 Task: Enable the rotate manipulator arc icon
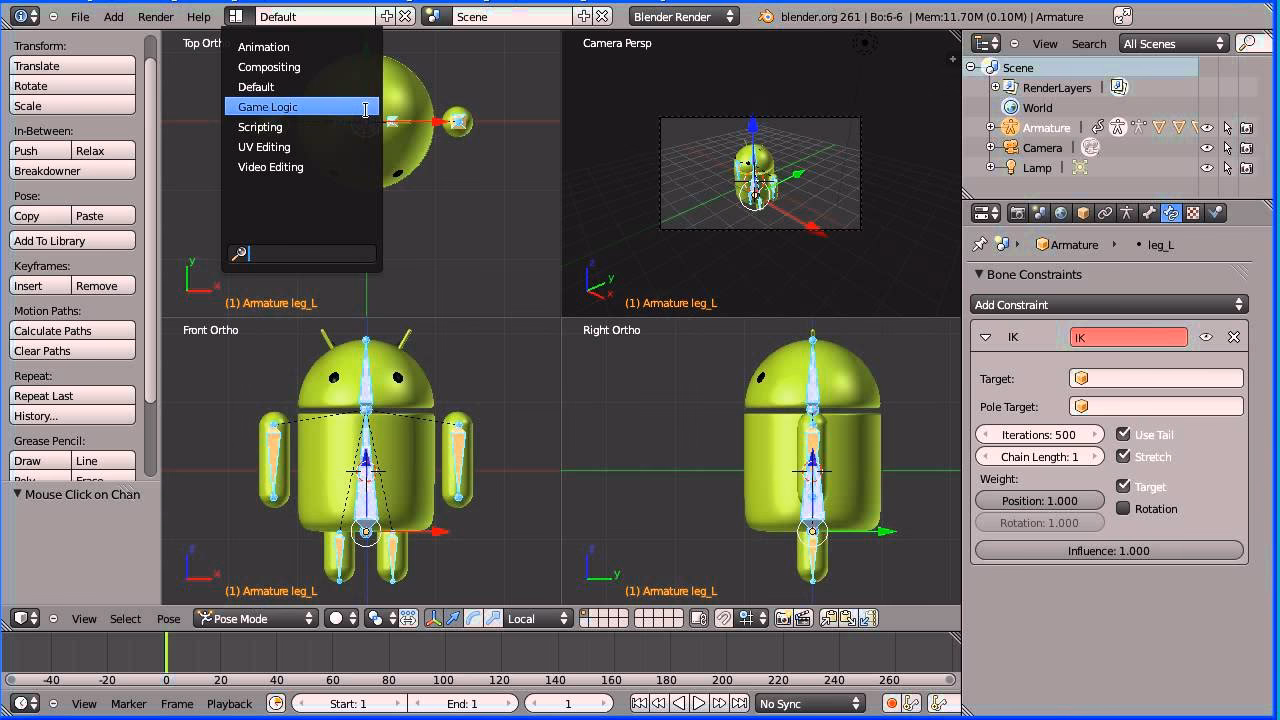pyautogui.click(x=473, y=618)
